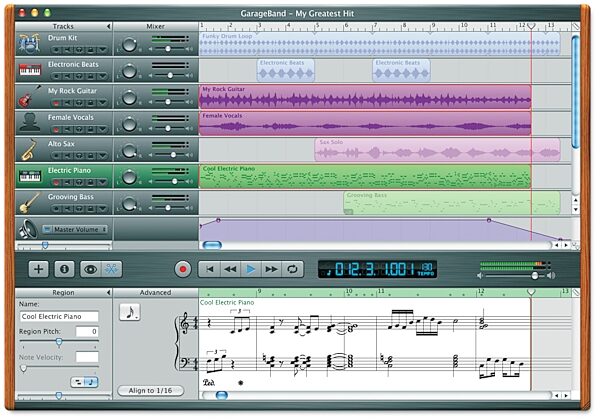Expand automation arrow on Female Vocals track
This screenshot has width=600, height=420.
click(x=103, y=129)
